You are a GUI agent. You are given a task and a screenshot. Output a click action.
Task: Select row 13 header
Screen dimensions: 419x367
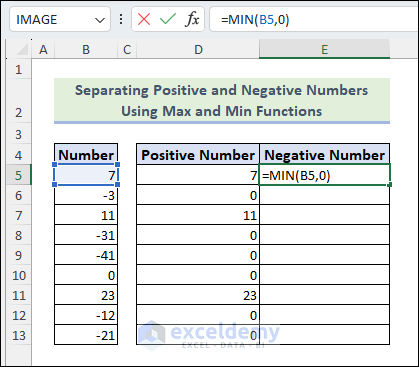pyautogui.click(x=18, y=335)
